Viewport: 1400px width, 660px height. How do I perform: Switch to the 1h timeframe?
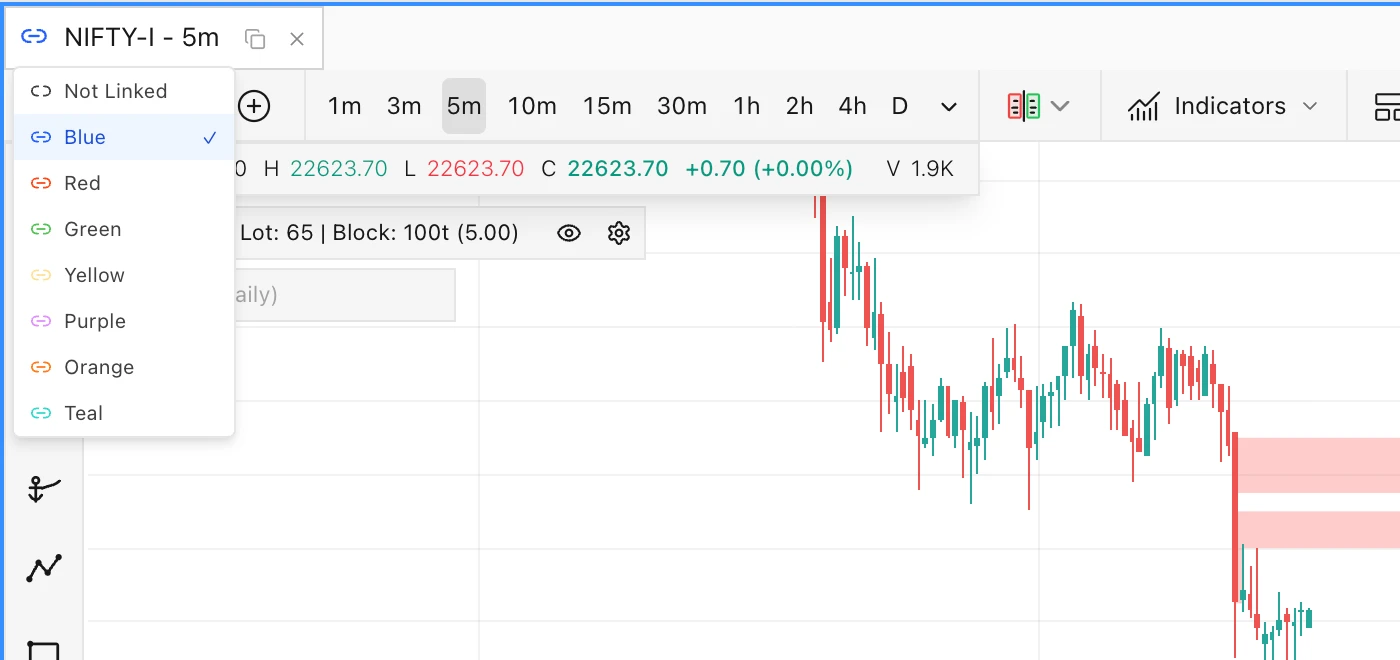(747, 106)
